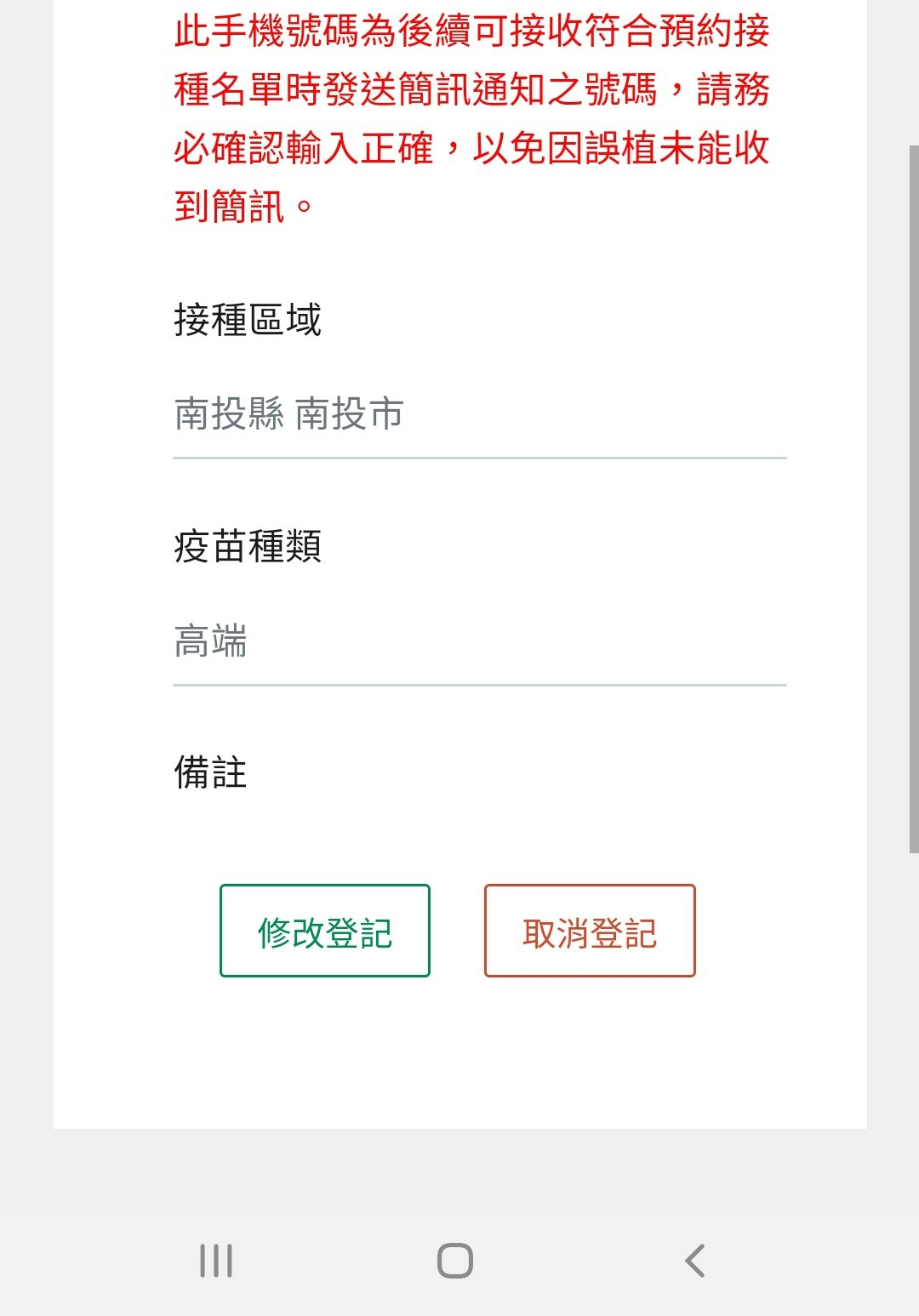This screenshot has width=919, height=1316.
Task: Click red warning line starting 此手機號碼
Action: tap(471, 31)
